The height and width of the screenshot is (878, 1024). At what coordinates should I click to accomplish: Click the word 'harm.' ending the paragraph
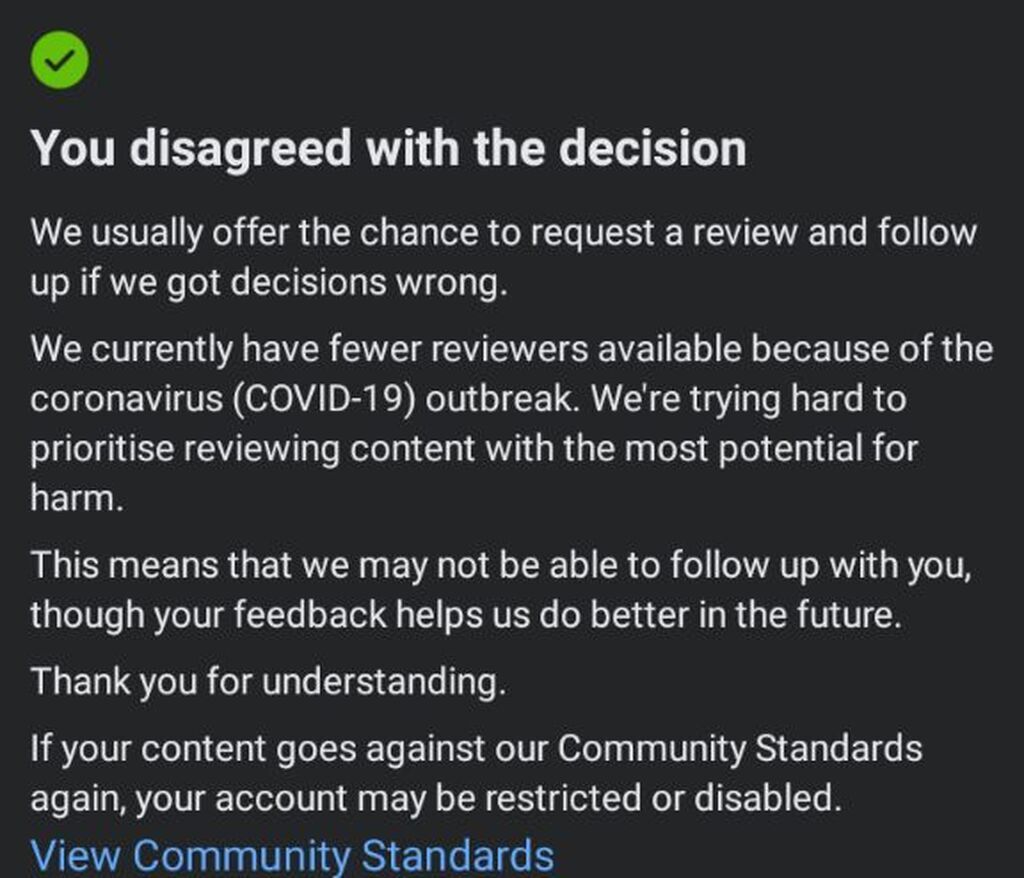tap(77, 498)
